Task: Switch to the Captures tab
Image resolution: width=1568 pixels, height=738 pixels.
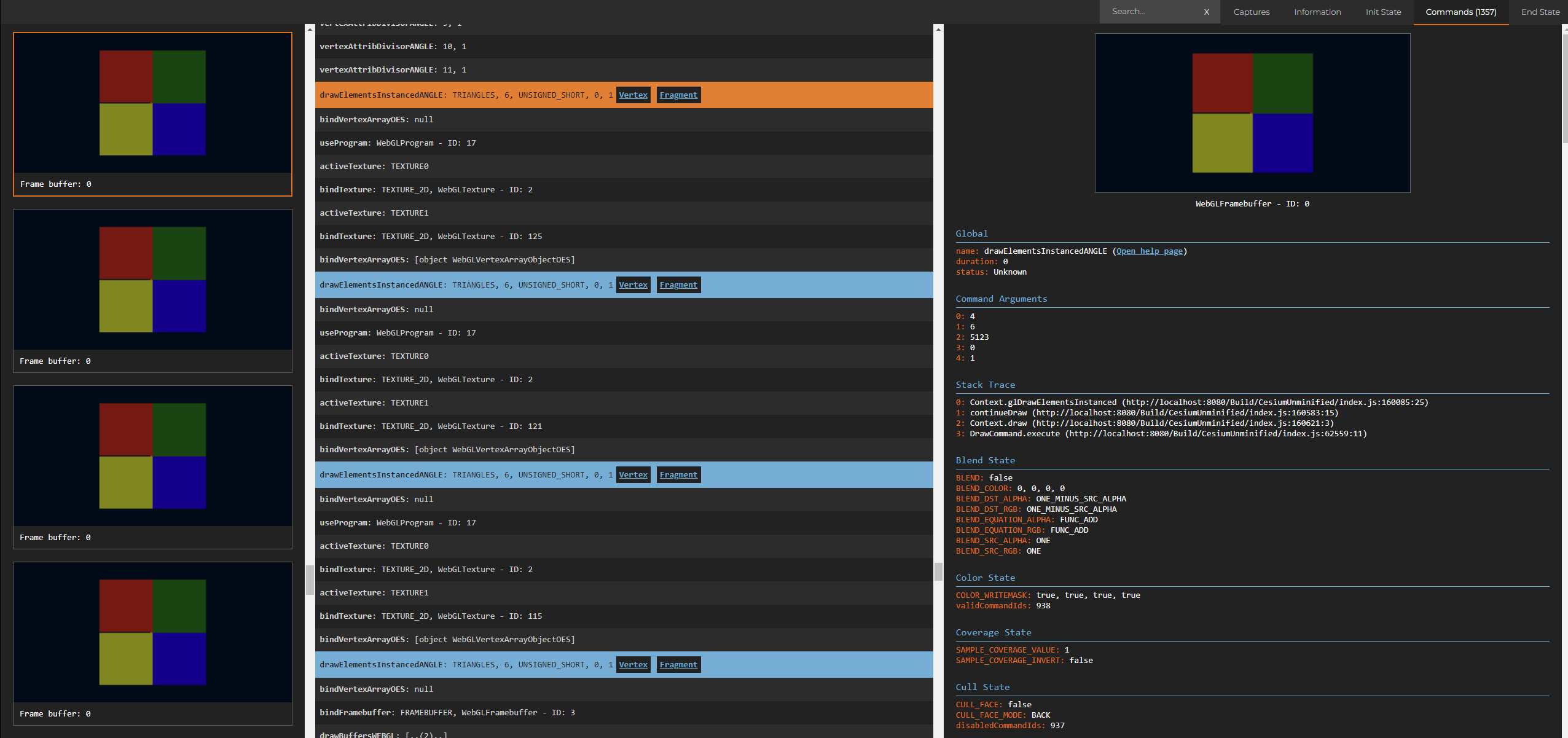Action: click(1250, 12)
